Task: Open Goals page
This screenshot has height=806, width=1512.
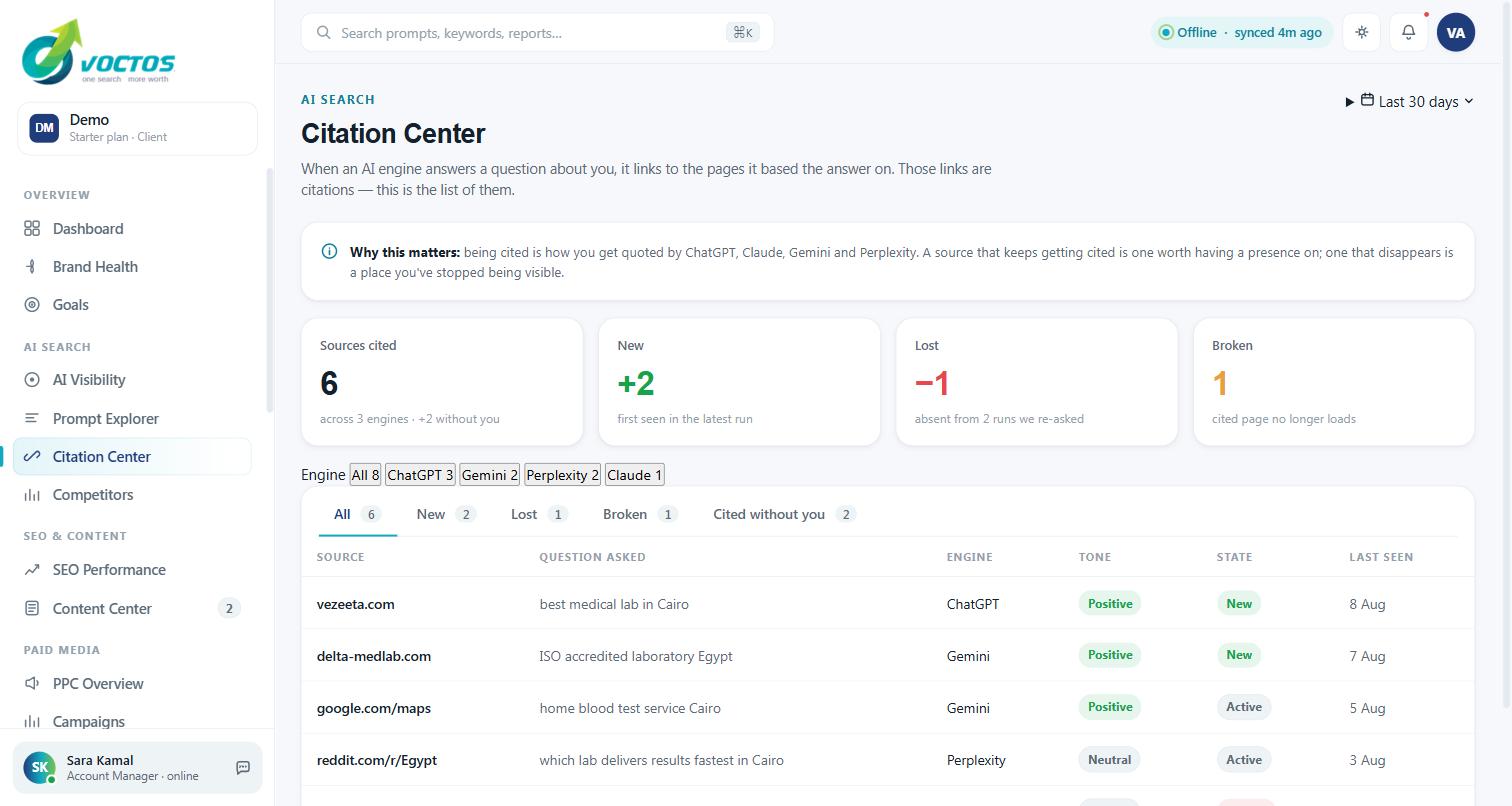Action: click(x=132, y=305)
